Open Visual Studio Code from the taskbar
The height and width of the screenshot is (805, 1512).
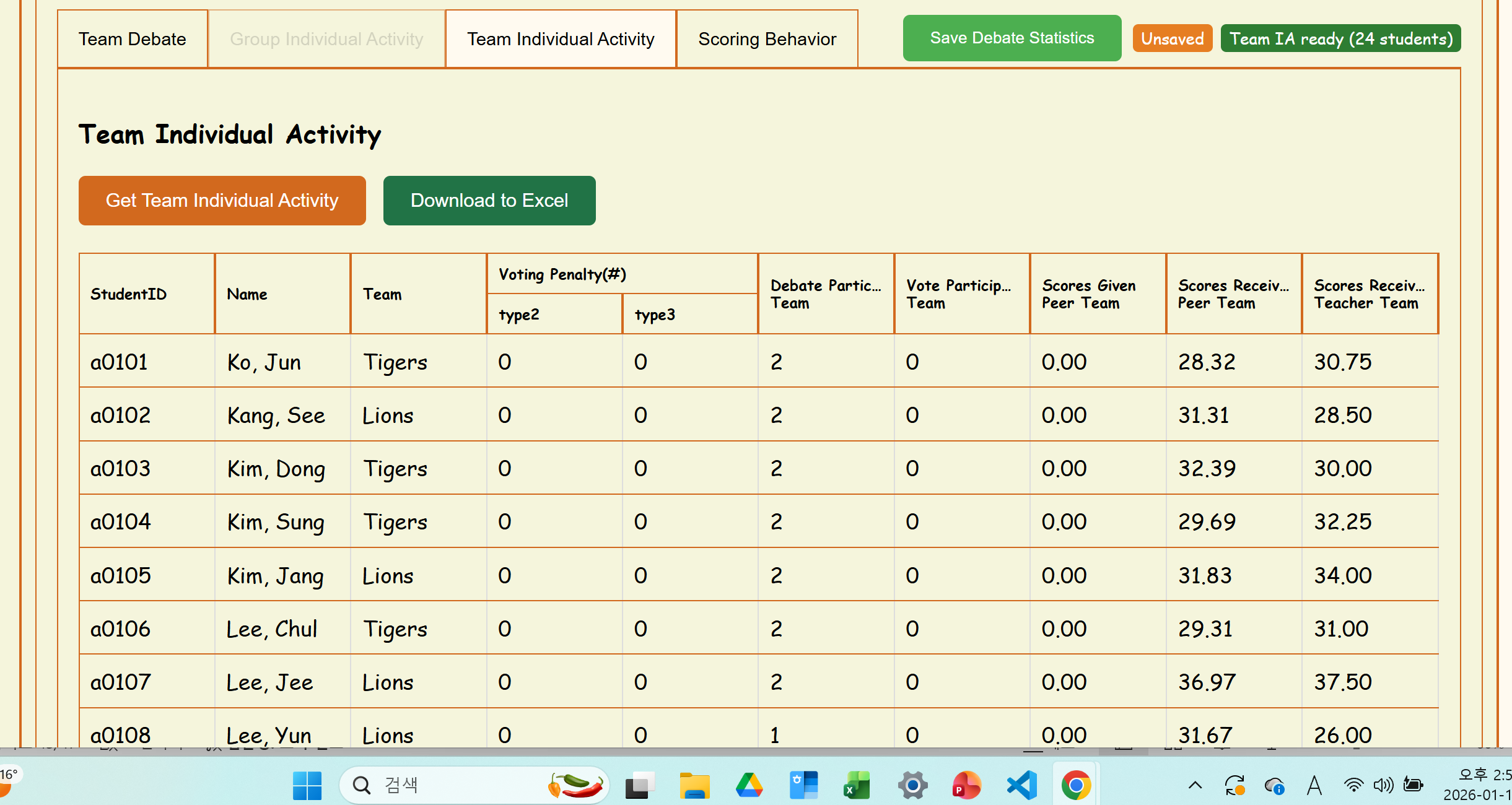[x=1021, y=785]
